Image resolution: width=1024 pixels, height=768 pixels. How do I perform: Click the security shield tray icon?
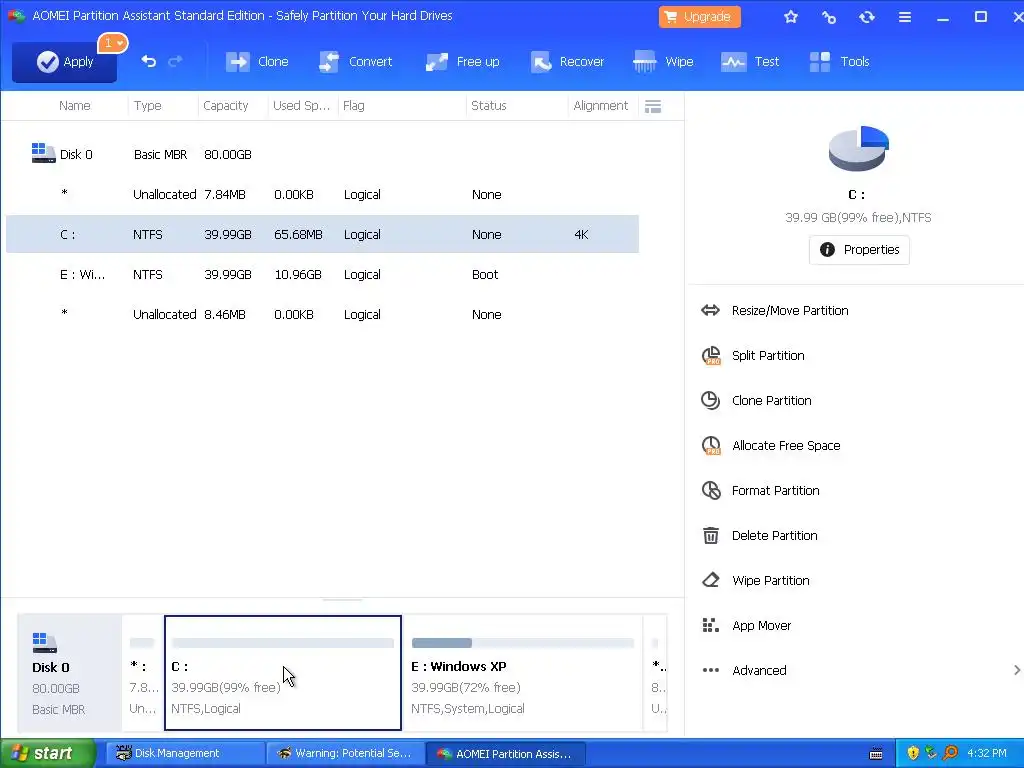pos(913,754)
